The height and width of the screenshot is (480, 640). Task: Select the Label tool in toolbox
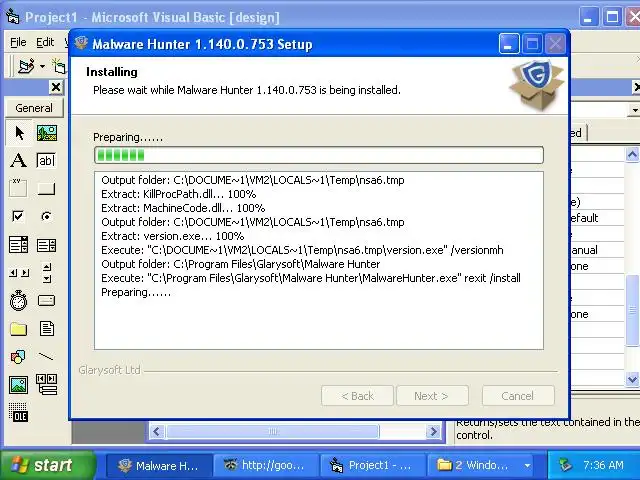coord(19,161)
